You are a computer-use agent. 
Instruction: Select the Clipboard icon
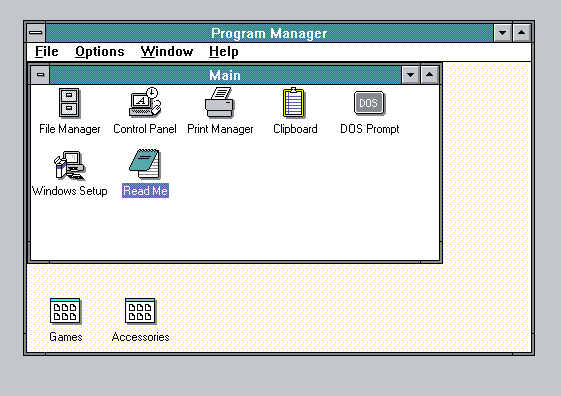pyautogui.click(x=294, y=103)
